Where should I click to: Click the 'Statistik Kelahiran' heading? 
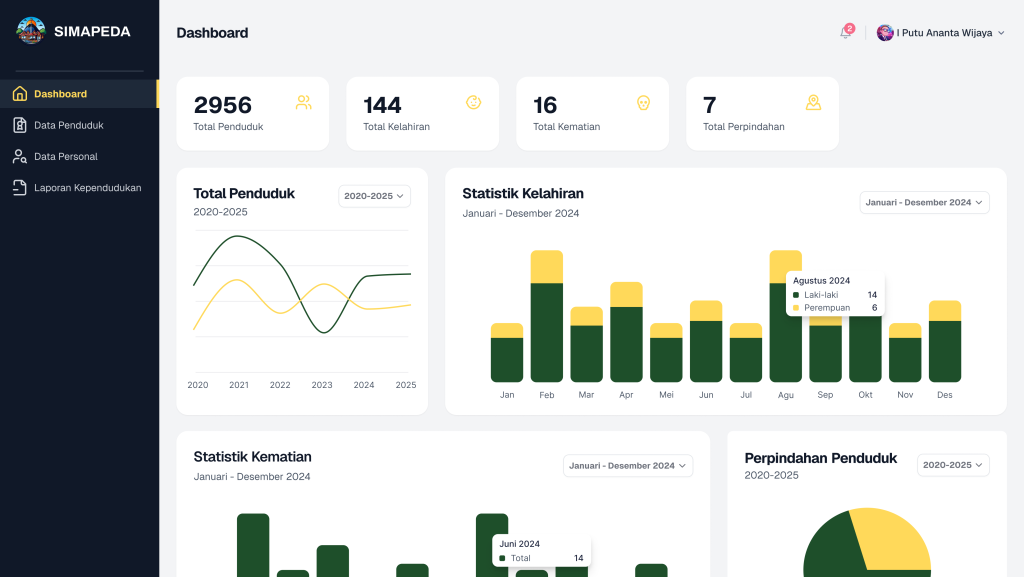(523, 194)
